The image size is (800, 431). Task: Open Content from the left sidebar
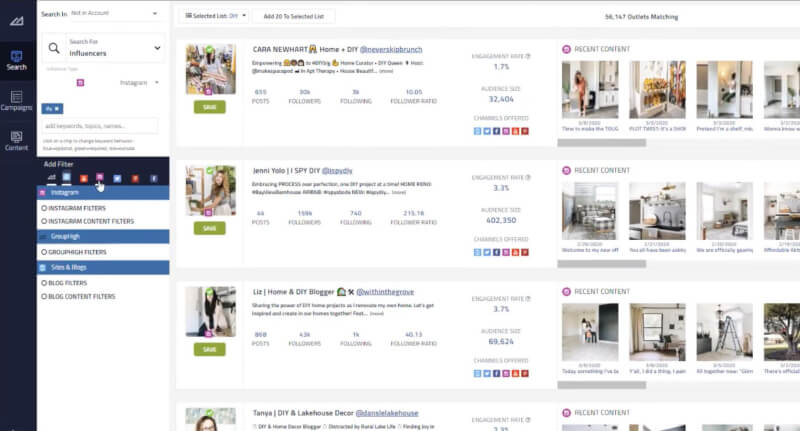[x=16, y=141]
